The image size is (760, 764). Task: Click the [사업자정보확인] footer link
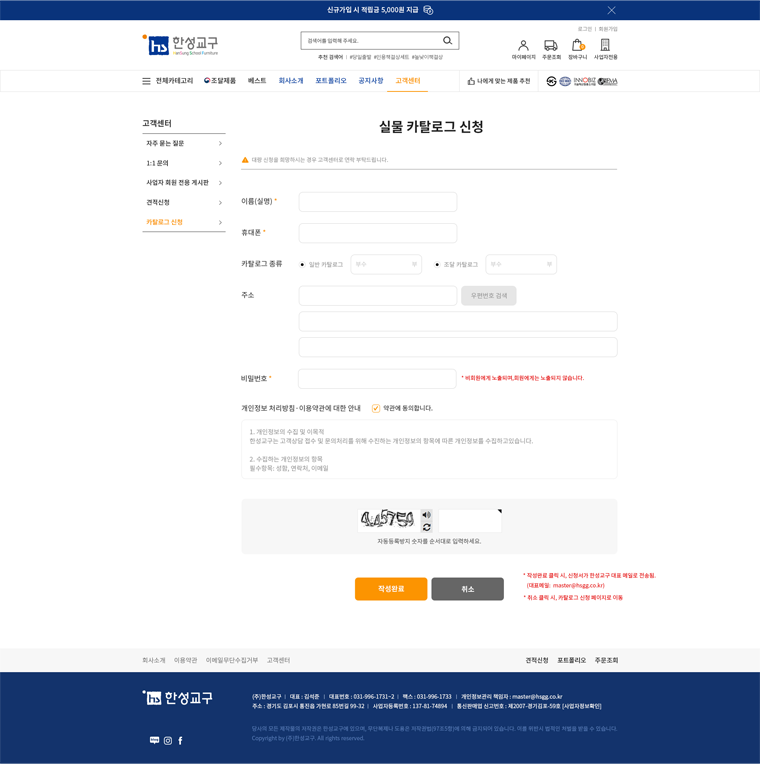tap(582, 707)
